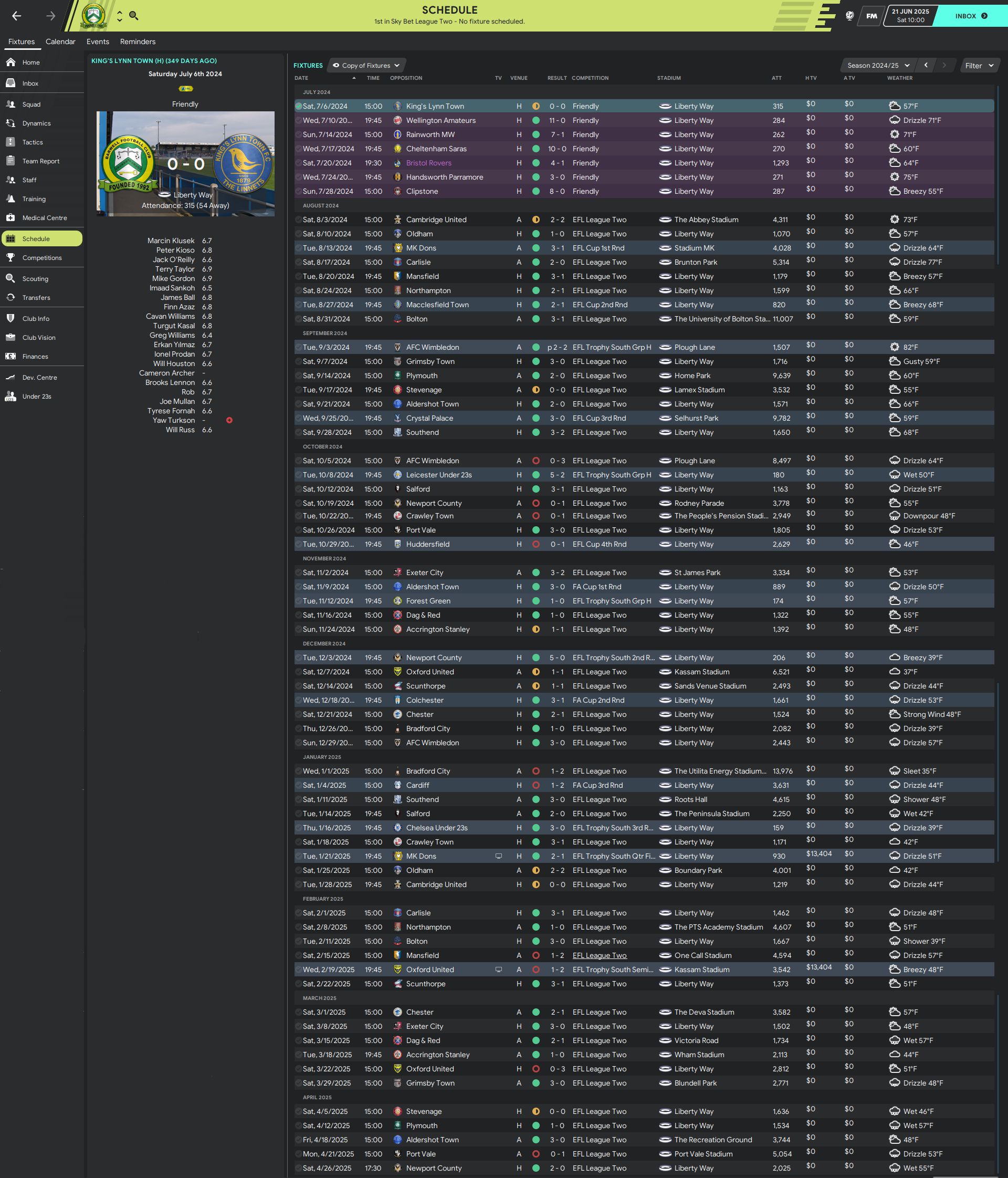Open the Transfers sidebar icon
The height and width of the screenshot is (1178, 1008).
[x=10, y=297]
